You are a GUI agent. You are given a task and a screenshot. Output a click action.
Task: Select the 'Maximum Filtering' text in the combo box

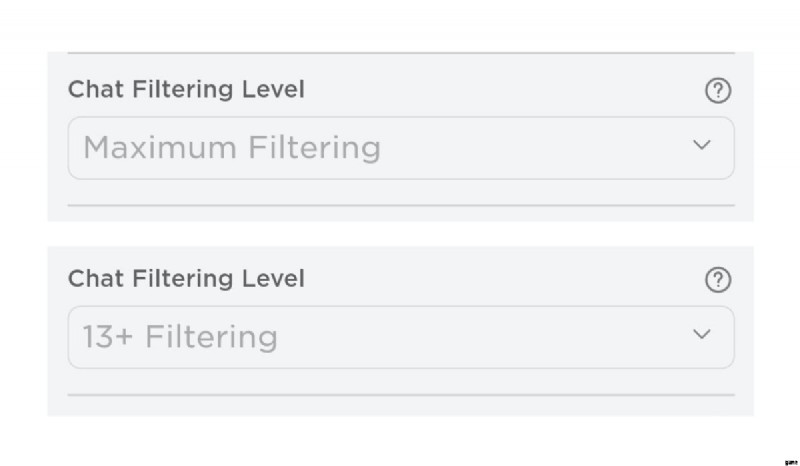(231, 149)
